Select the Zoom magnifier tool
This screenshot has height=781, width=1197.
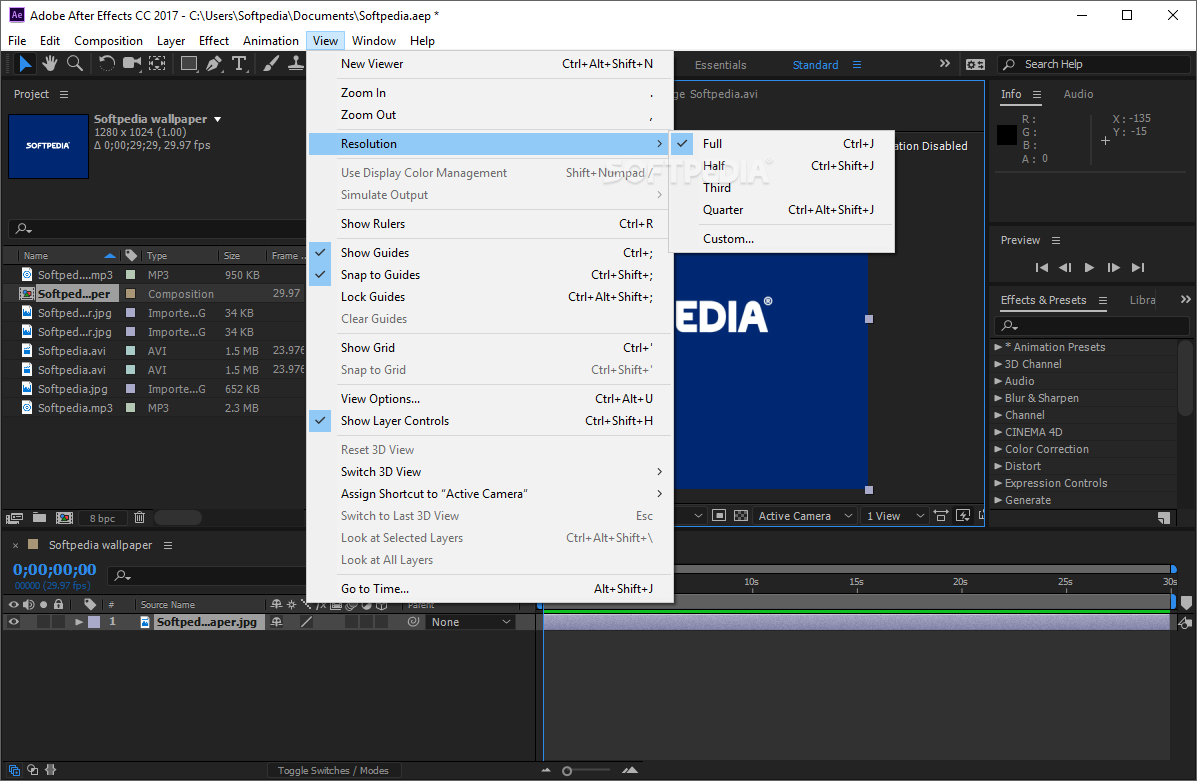(75, 63)
